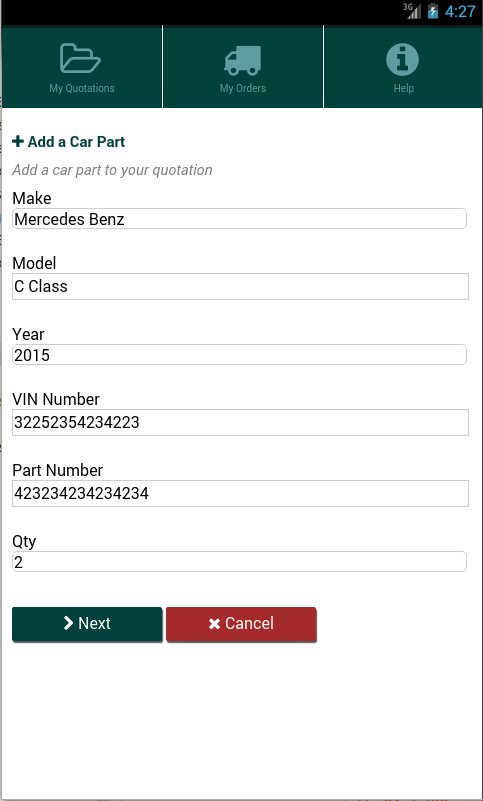Screen dimensions: 483x801
Task: Open the Make dropdown showing Mercedes Benz
Action: click(239, 219)
